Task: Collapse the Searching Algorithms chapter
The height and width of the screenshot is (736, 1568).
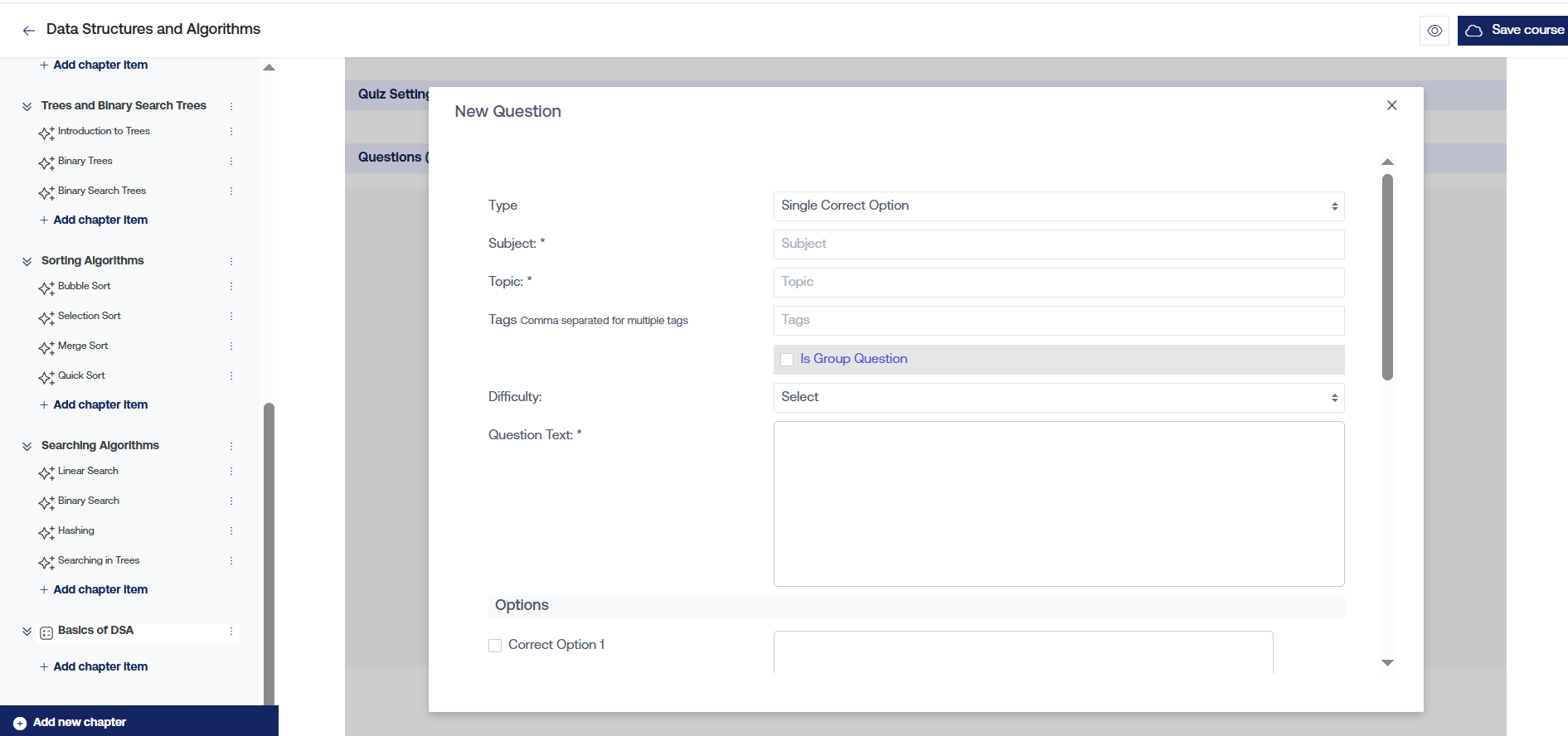Action: [27, 446]
